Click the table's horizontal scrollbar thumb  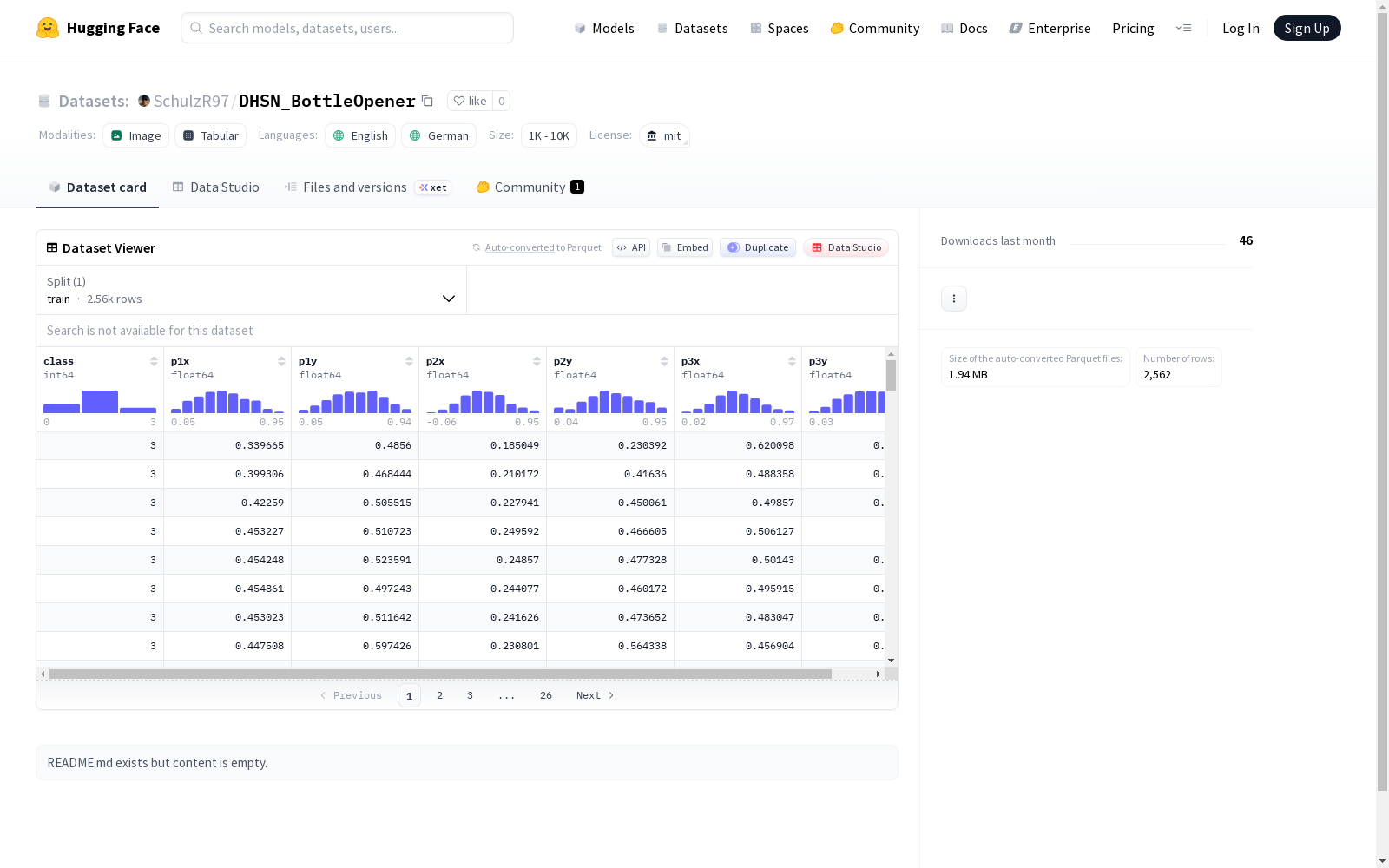[x=440, y=674]
